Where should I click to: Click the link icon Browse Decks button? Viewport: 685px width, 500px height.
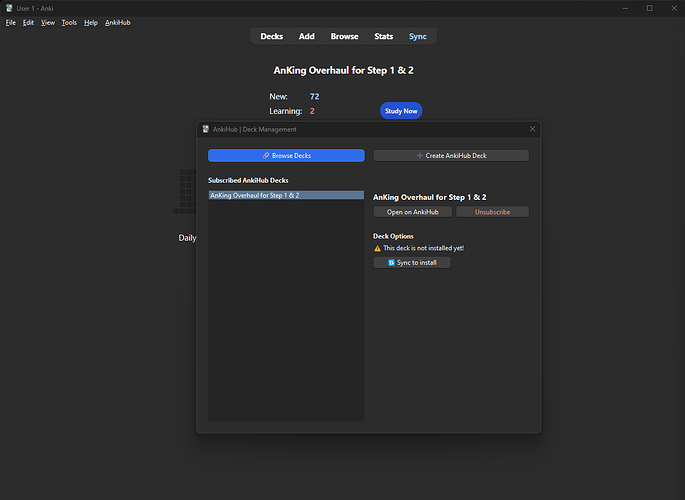point(286,156)
